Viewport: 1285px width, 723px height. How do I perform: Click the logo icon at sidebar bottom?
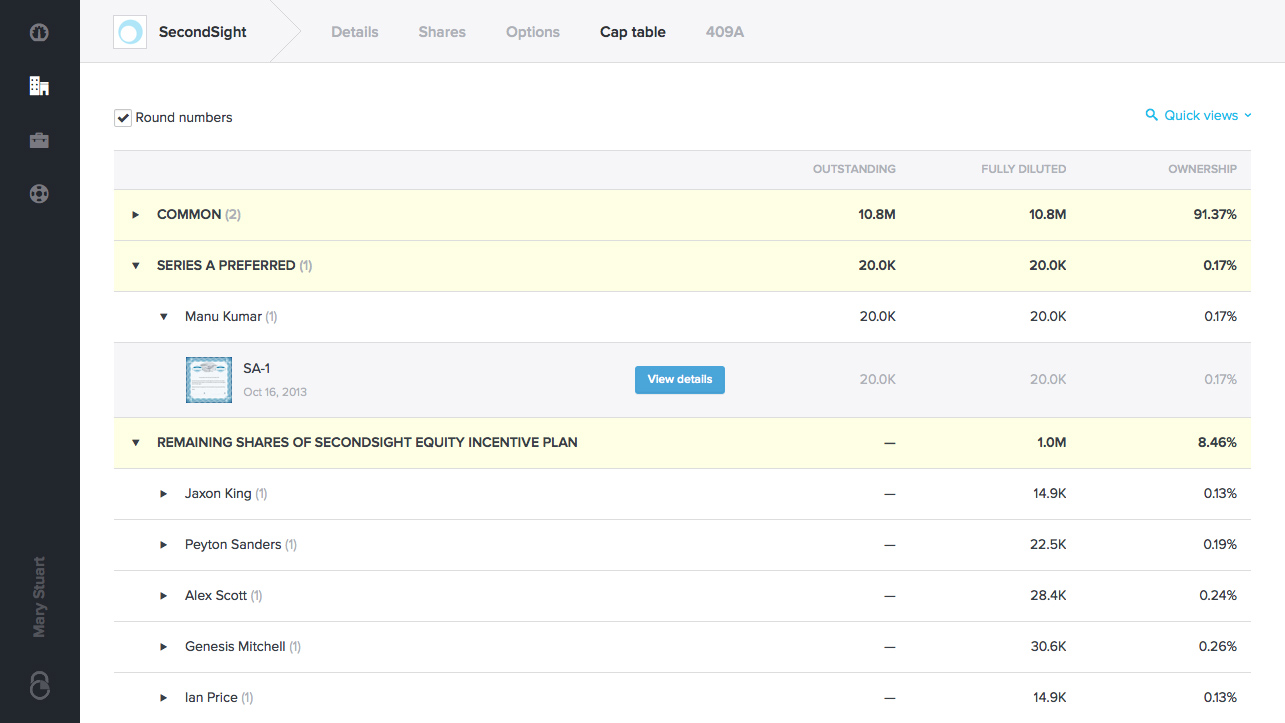(x=39, y=685)
